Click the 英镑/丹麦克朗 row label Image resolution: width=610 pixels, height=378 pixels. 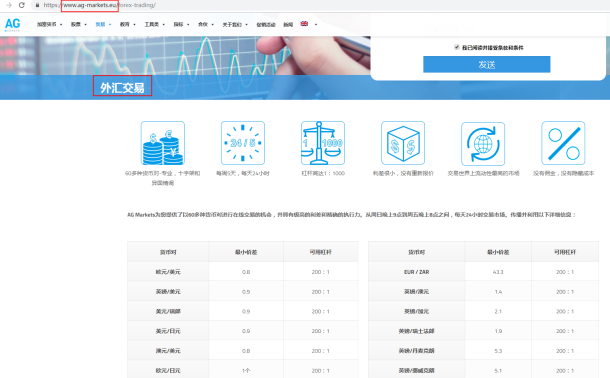pyautogui.click(x=416, y=351)
